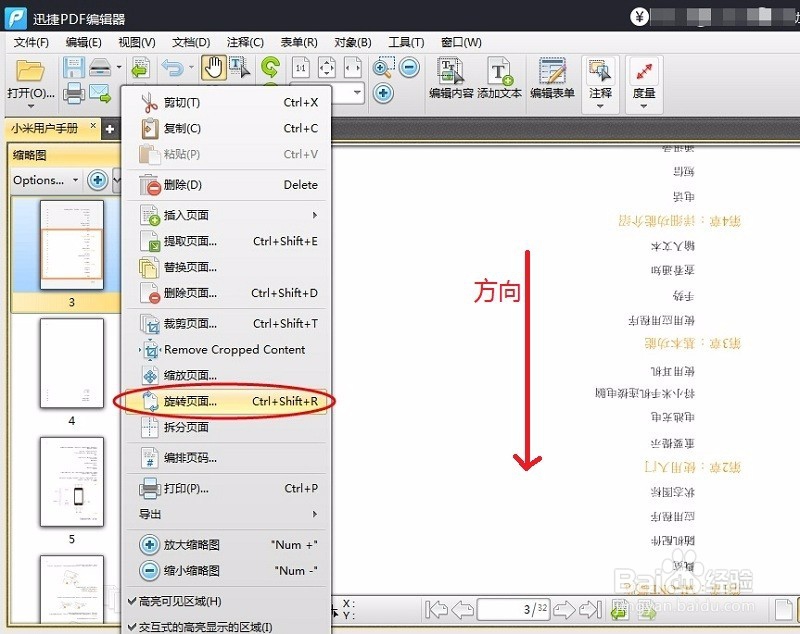The height and width of the screenshot is (634, 800).
Task: Open the dropdown arrow beside the undo icon
Action: tap(191, 67)
